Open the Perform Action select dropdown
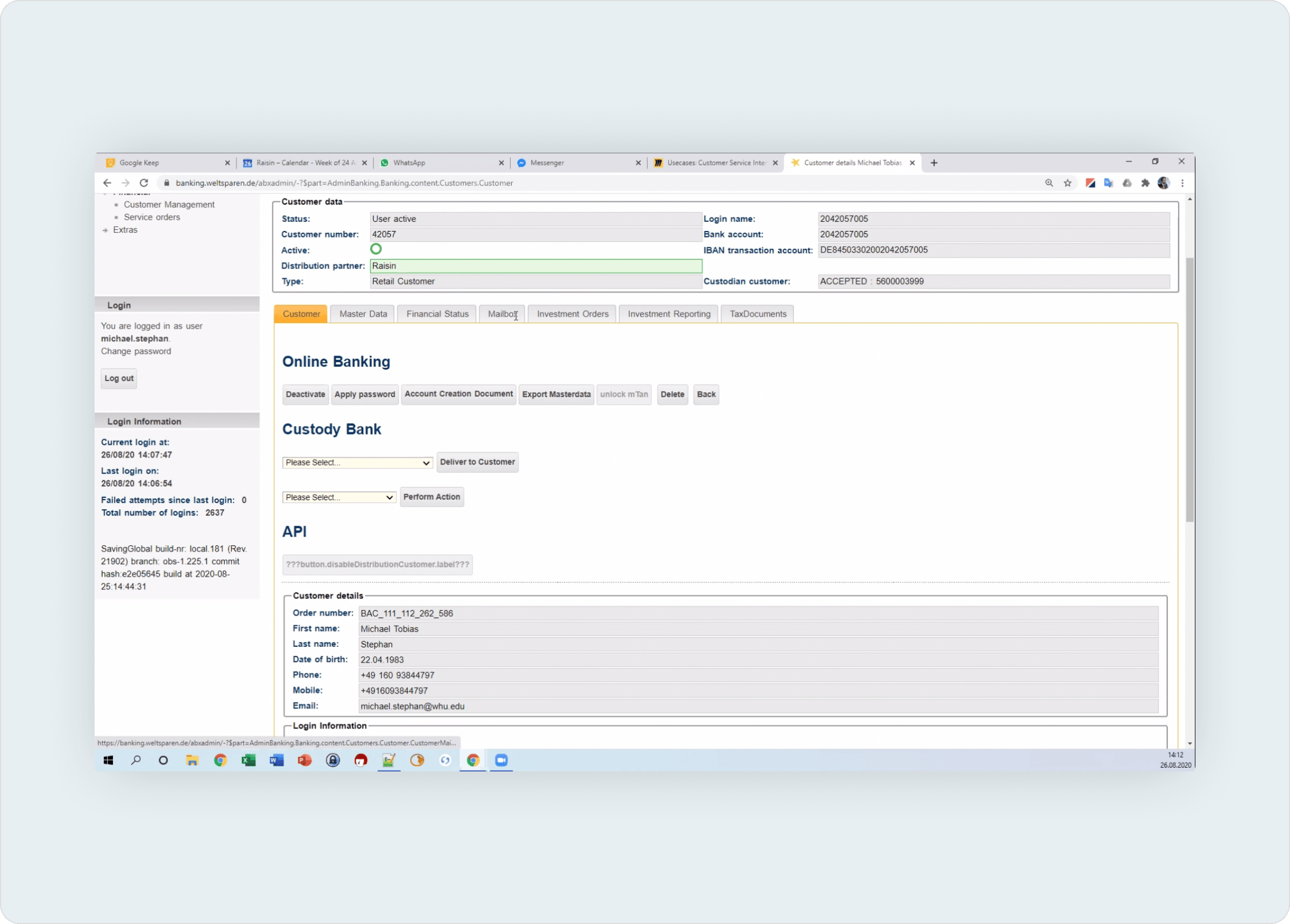Screen dimensions: 1290x924 tap(339, 497)
